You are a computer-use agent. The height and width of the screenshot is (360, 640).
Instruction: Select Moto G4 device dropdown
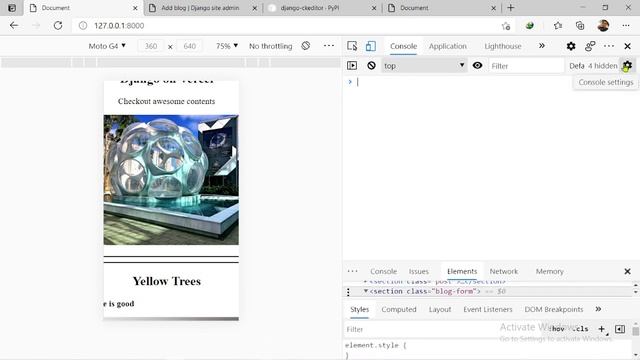(x=107, y=46)
